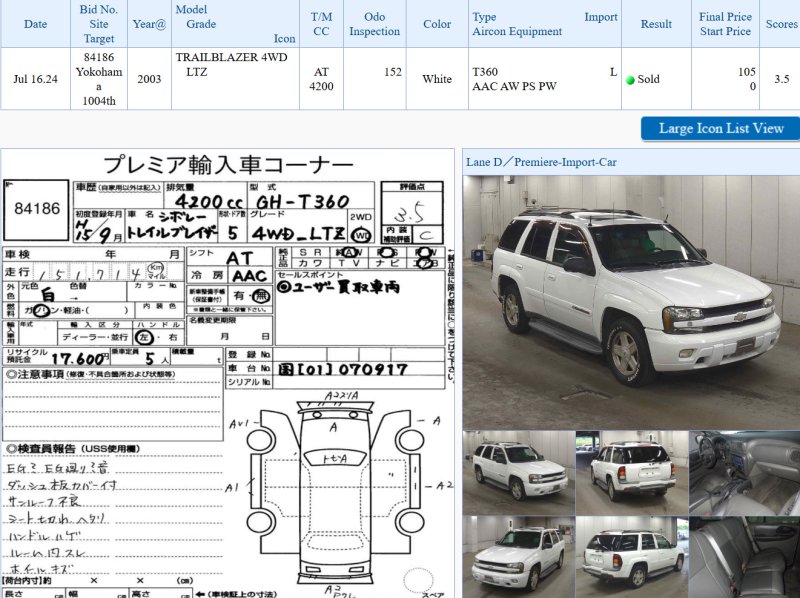800x598 pixels.
Task: Click the Date column header
Action: 35,24
